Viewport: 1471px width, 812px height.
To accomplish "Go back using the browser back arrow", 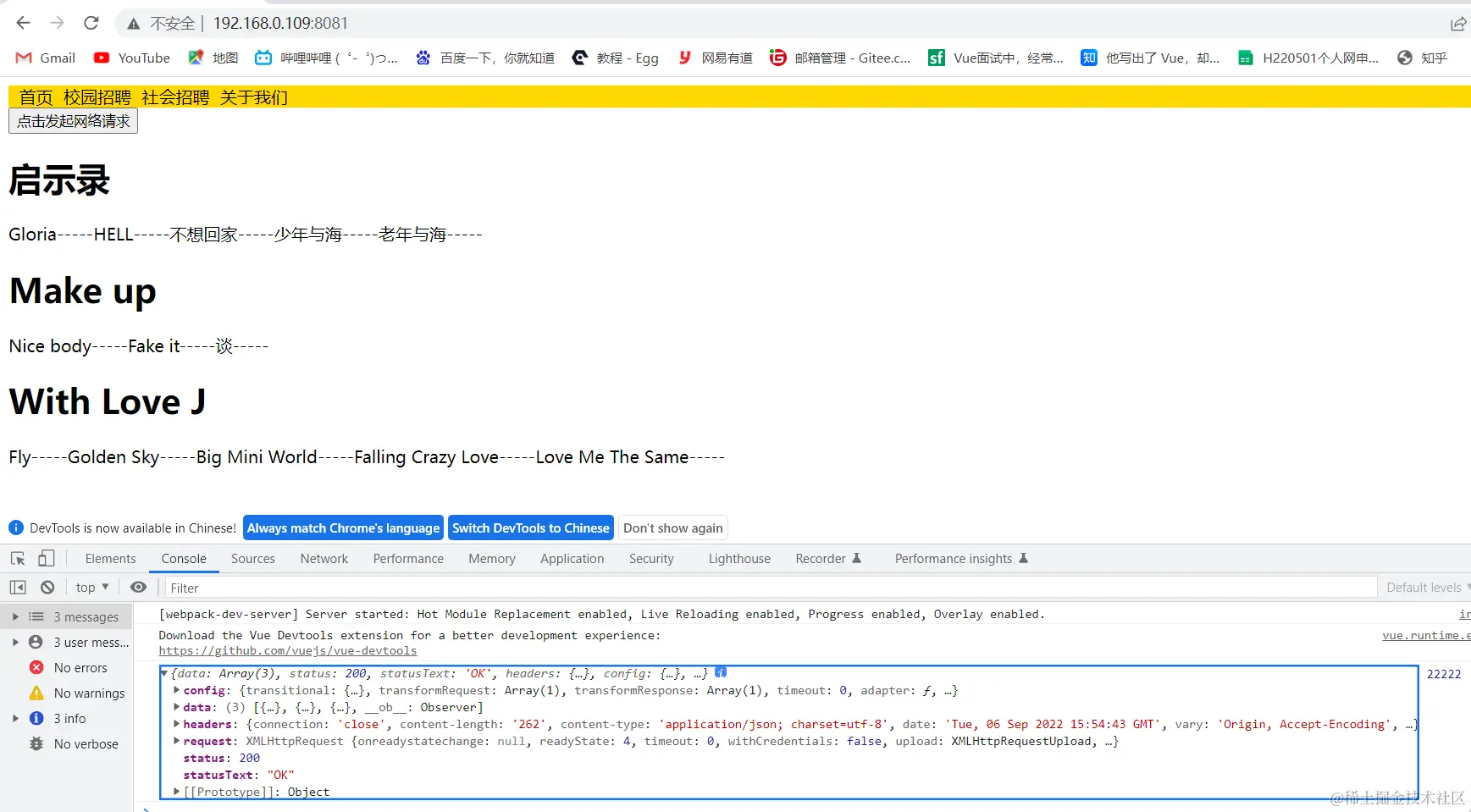I will pos(24,23).
